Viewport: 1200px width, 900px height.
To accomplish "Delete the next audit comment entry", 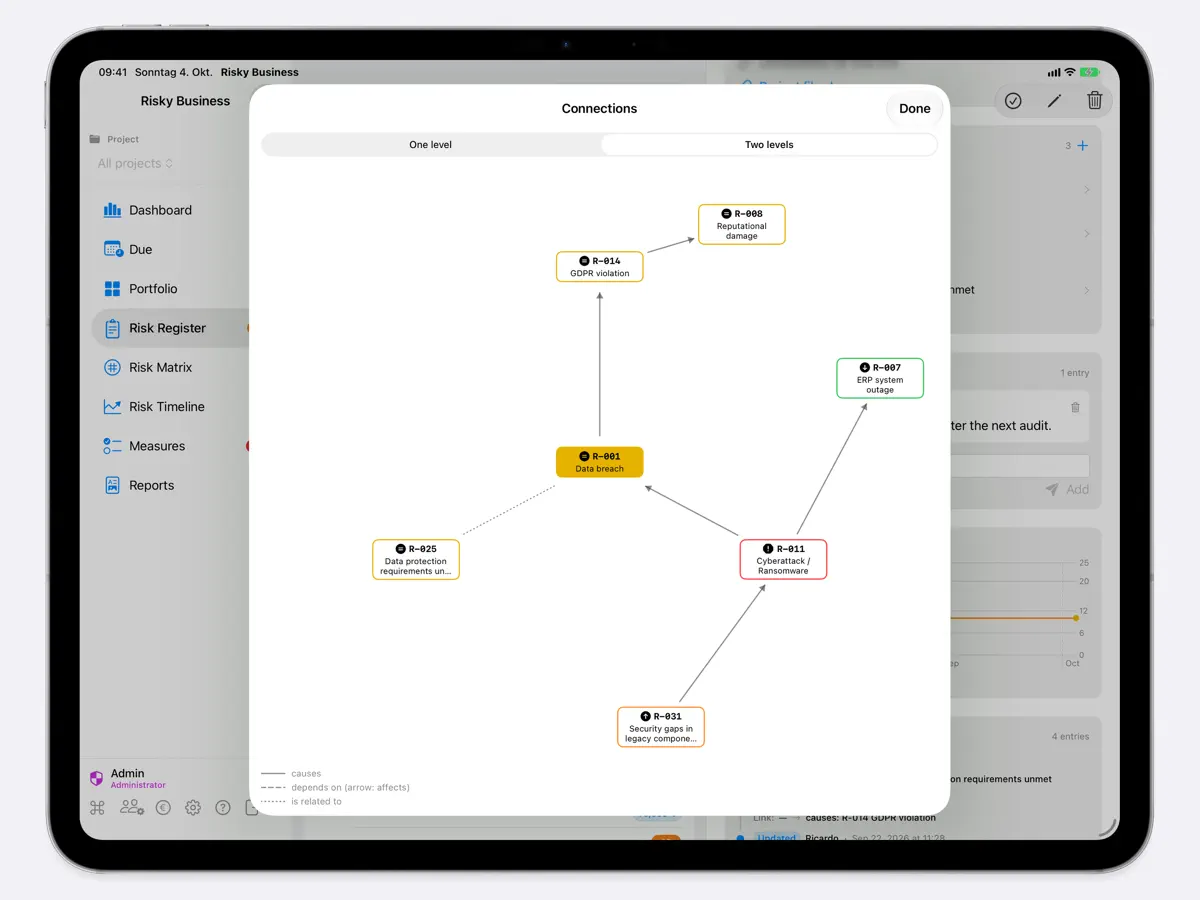I will coord(1075,408).
